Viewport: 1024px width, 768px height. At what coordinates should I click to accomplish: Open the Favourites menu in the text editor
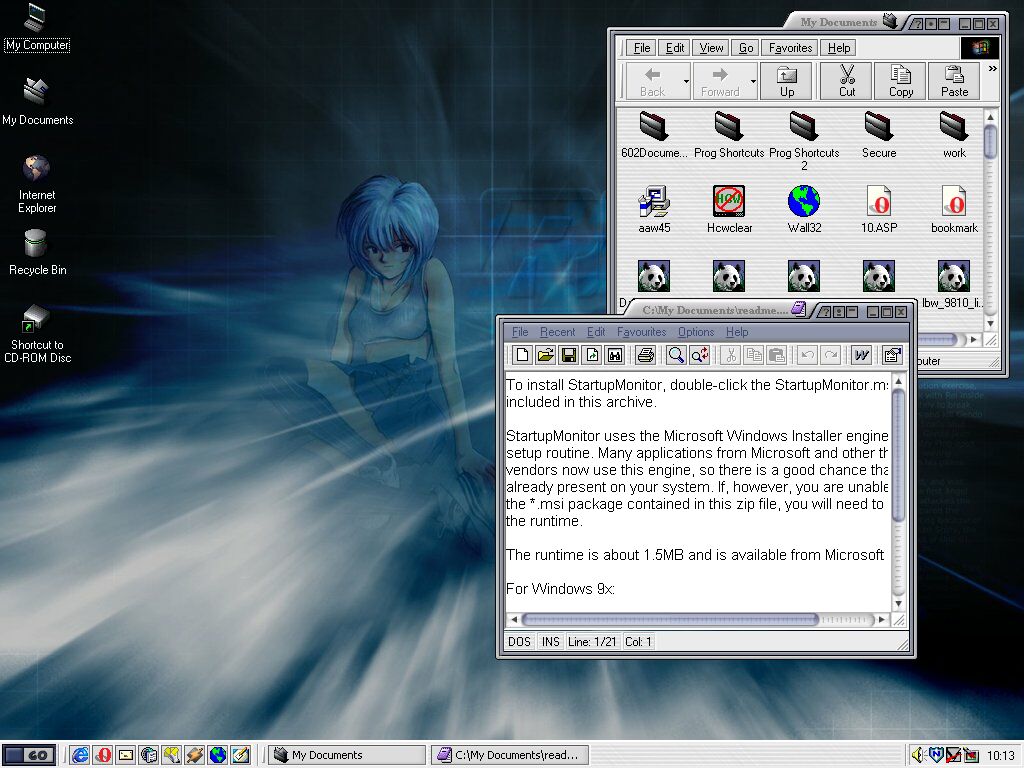641,332
